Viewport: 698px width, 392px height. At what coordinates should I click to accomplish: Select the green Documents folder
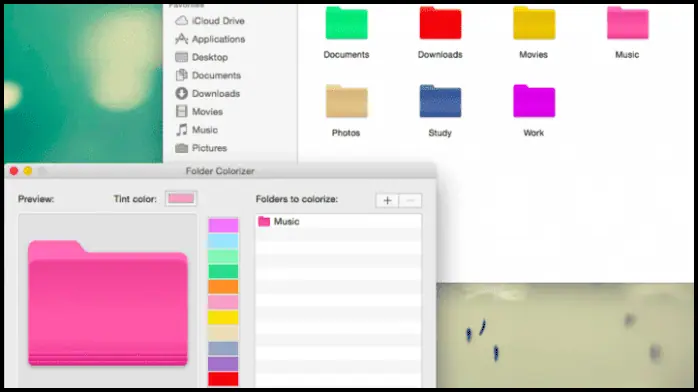tap(346, 24)
